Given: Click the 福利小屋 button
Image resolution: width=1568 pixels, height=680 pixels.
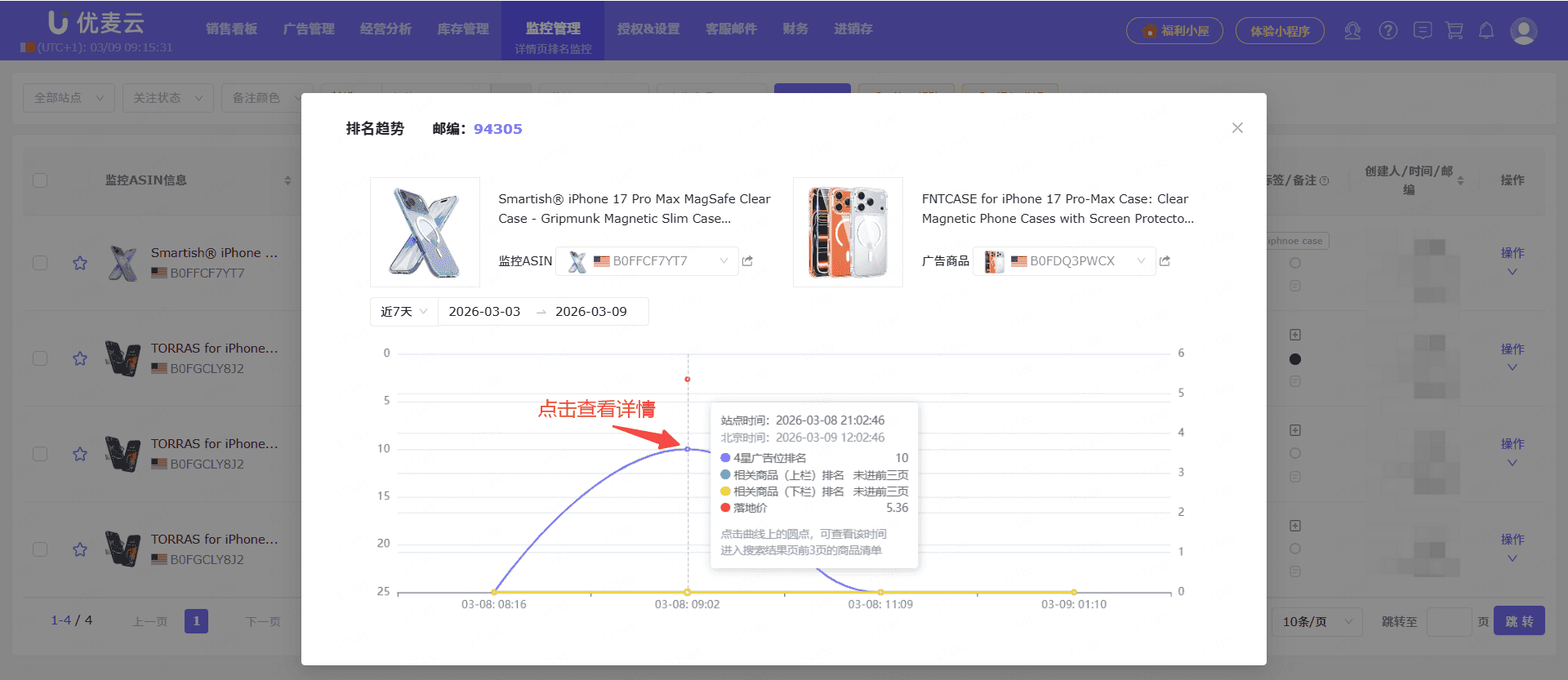Looking at the screenshot, I should coord(1174,31).
